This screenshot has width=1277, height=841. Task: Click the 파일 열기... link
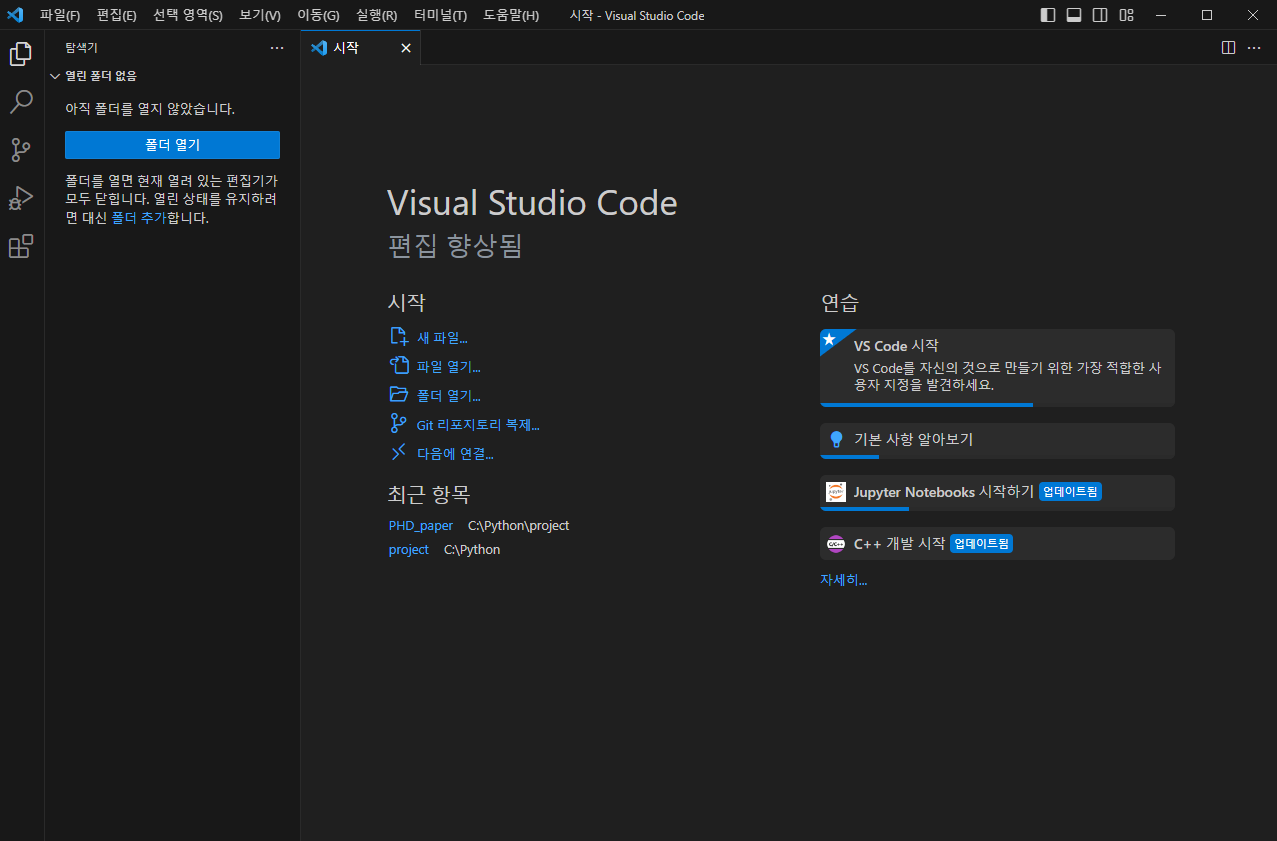coord(449,367)
